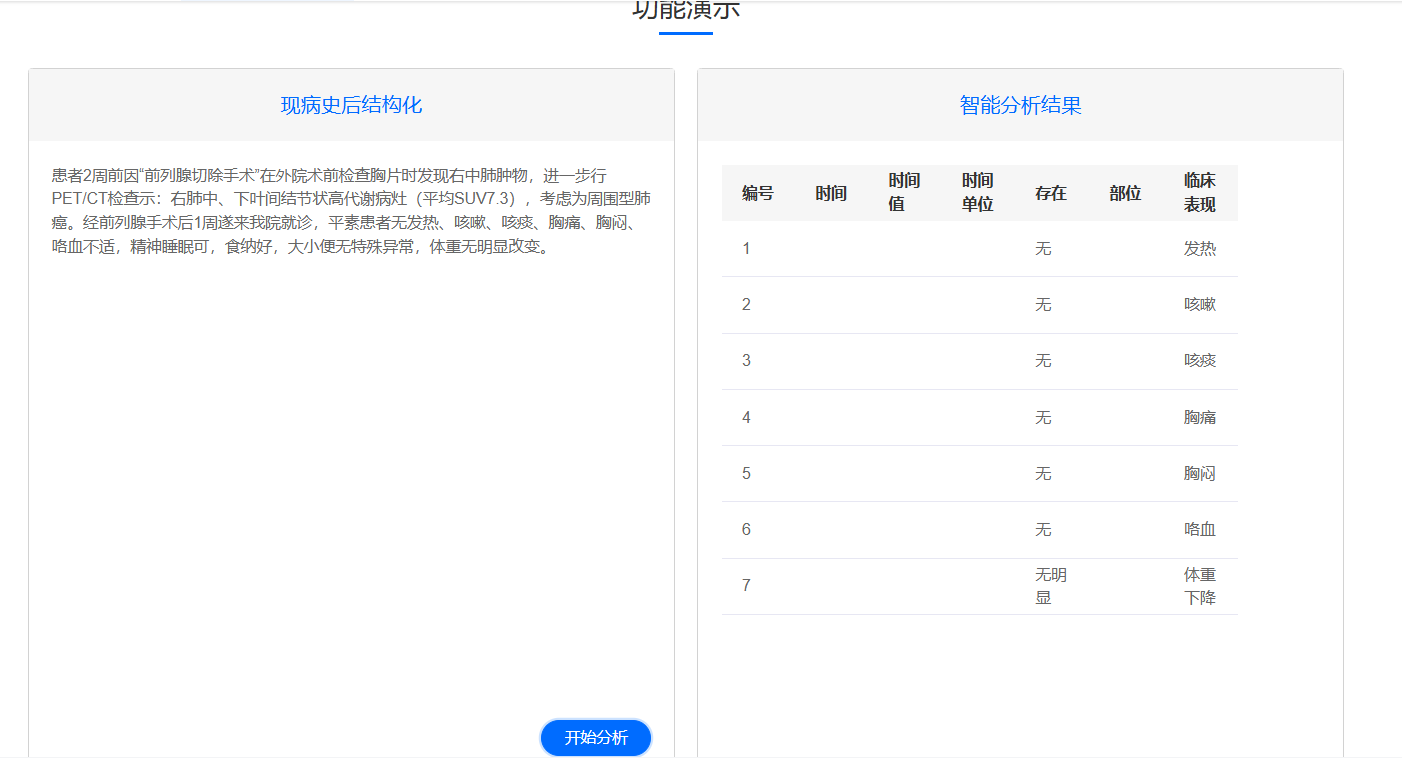Image resolution: width=1402 pixels, height=758 pixels.
Task: Select the 咳嗽 cell in row 2
Action: [1199, 305]
